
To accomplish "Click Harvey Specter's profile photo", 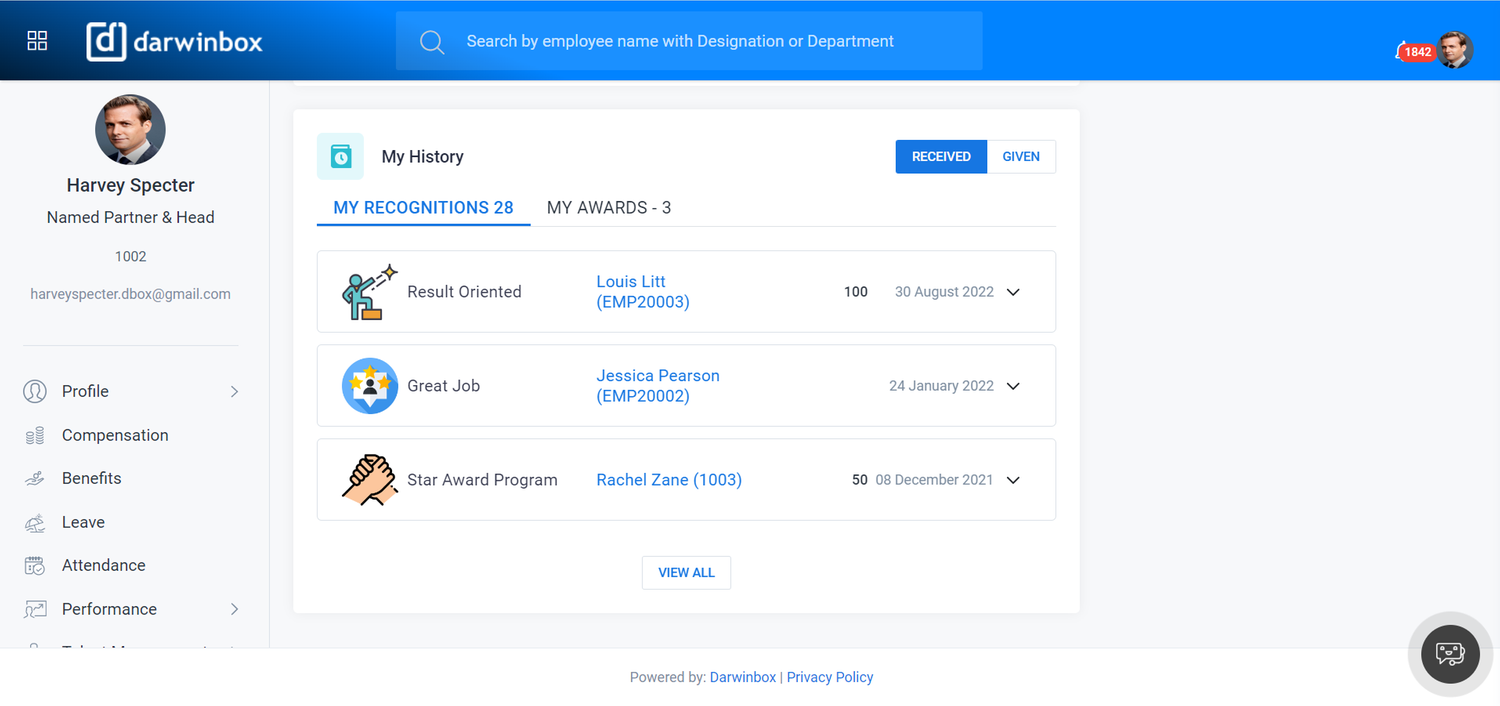I will 130,129.
